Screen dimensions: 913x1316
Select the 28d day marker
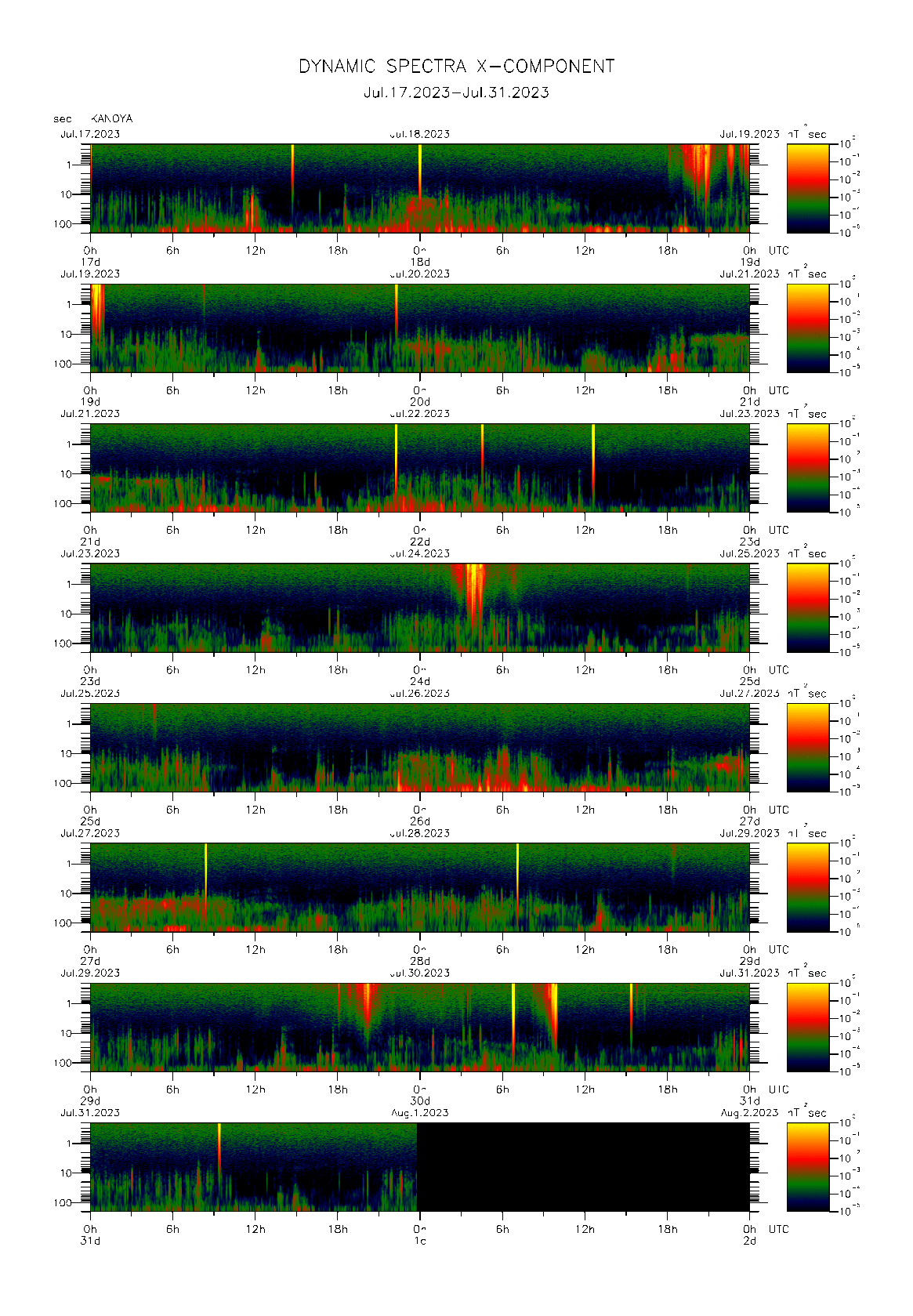(x=420, y=961)
